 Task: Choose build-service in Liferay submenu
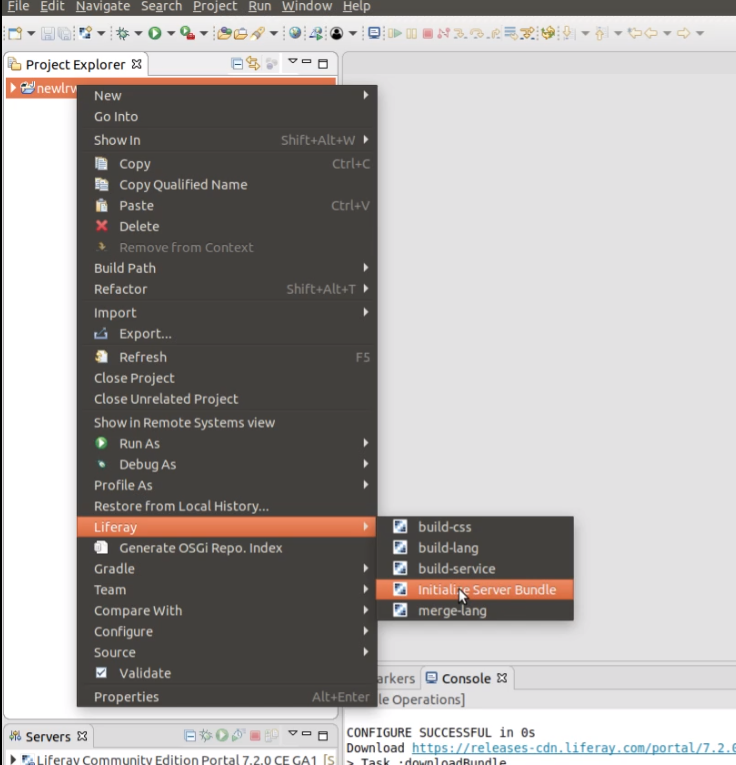click(475, 568)
